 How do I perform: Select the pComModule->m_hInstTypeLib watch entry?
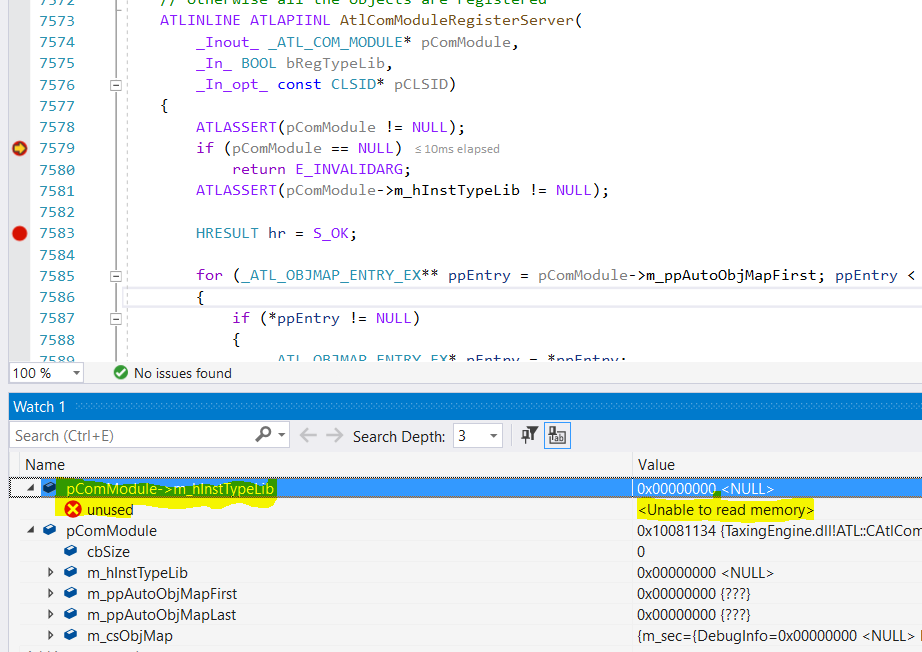click(170, 489)
